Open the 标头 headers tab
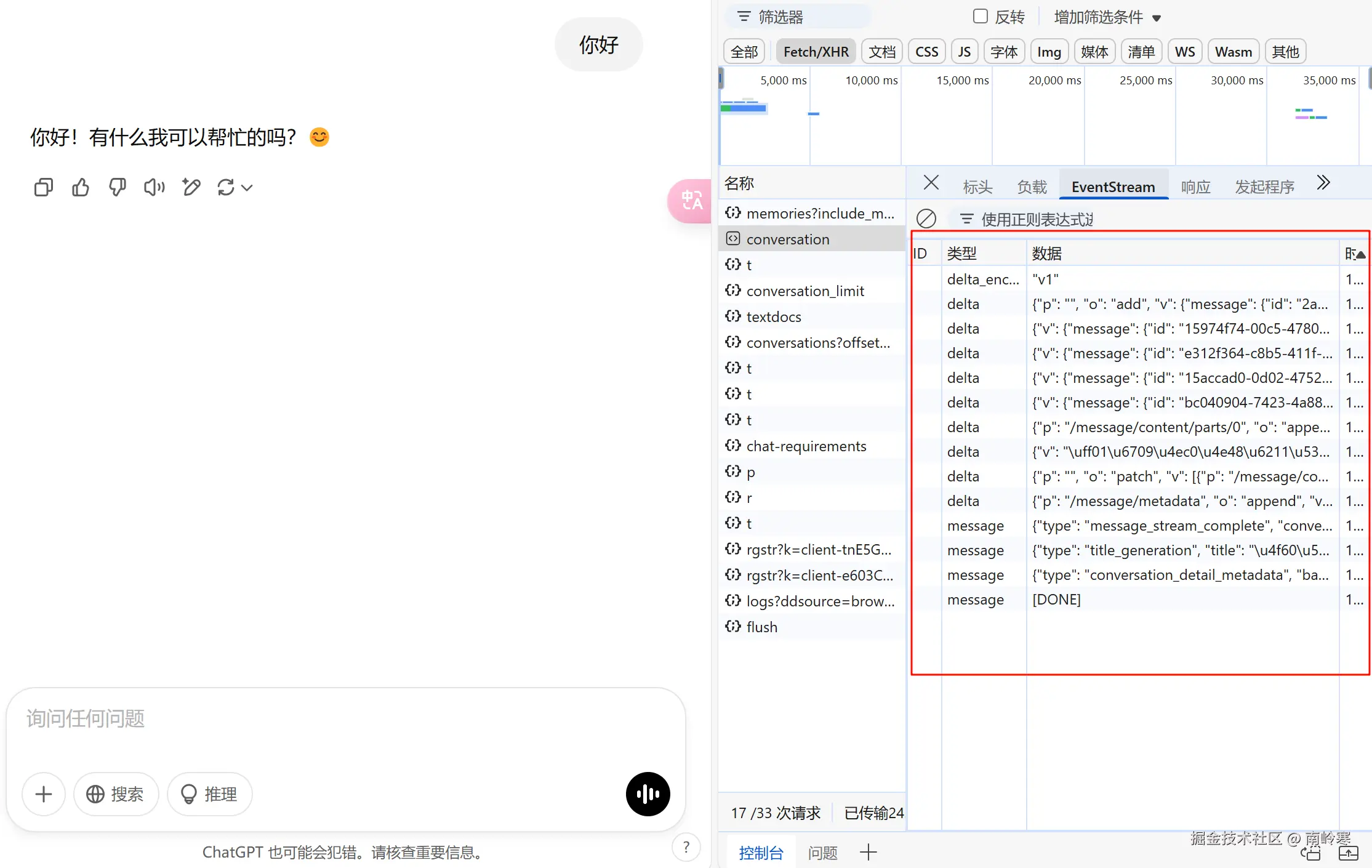The image size is (1372, 868). click(977, 187)
